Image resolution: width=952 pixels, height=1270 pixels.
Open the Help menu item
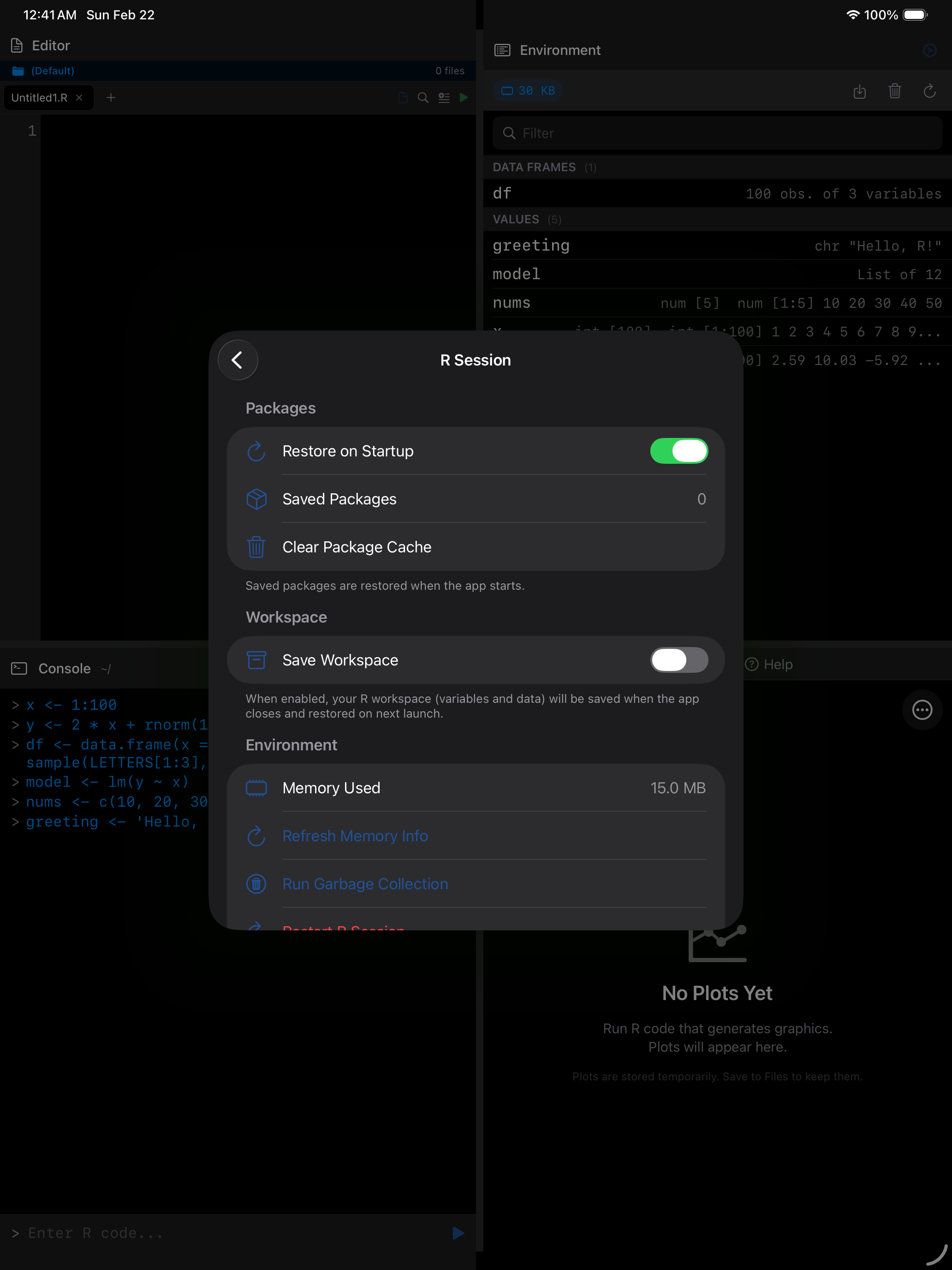pyautogui.click(x=768, y=664)
